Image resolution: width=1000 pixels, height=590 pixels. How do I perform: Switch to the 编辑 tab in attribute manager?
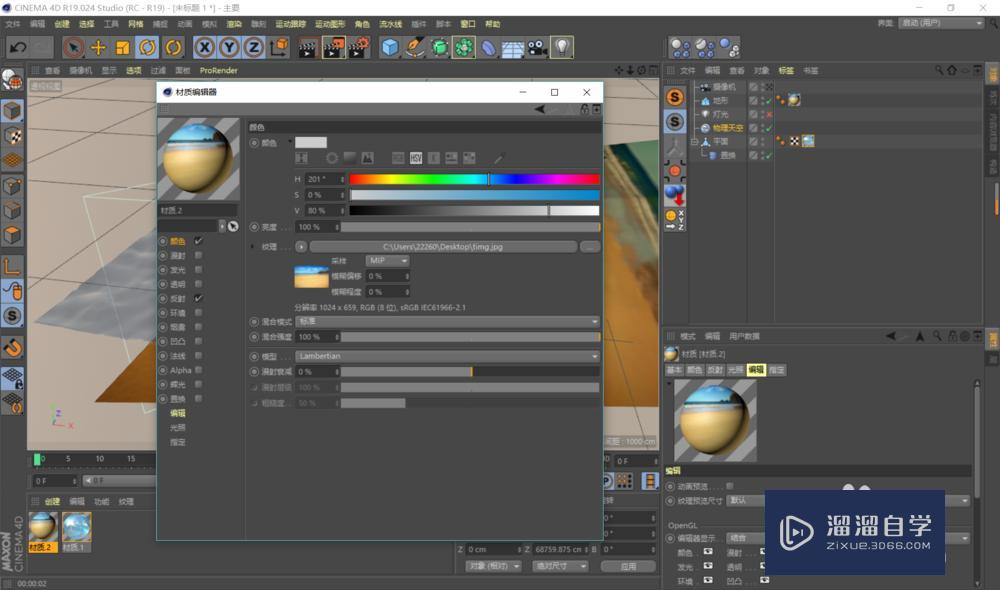point(756,370)
